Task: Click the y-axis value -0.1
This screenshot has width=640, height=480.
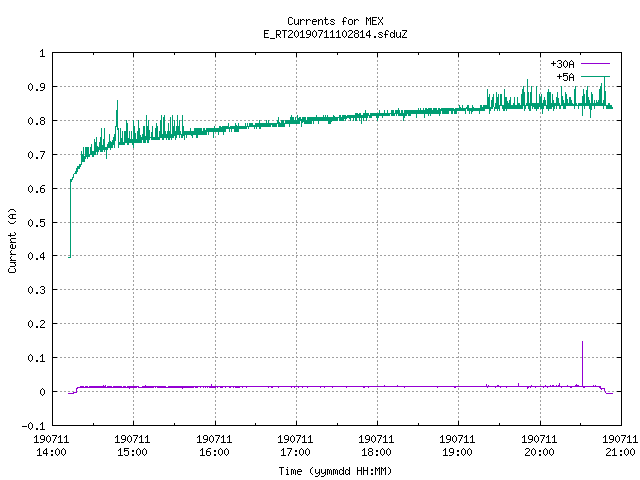Action: pyautogui.click(x=33, y=426)
